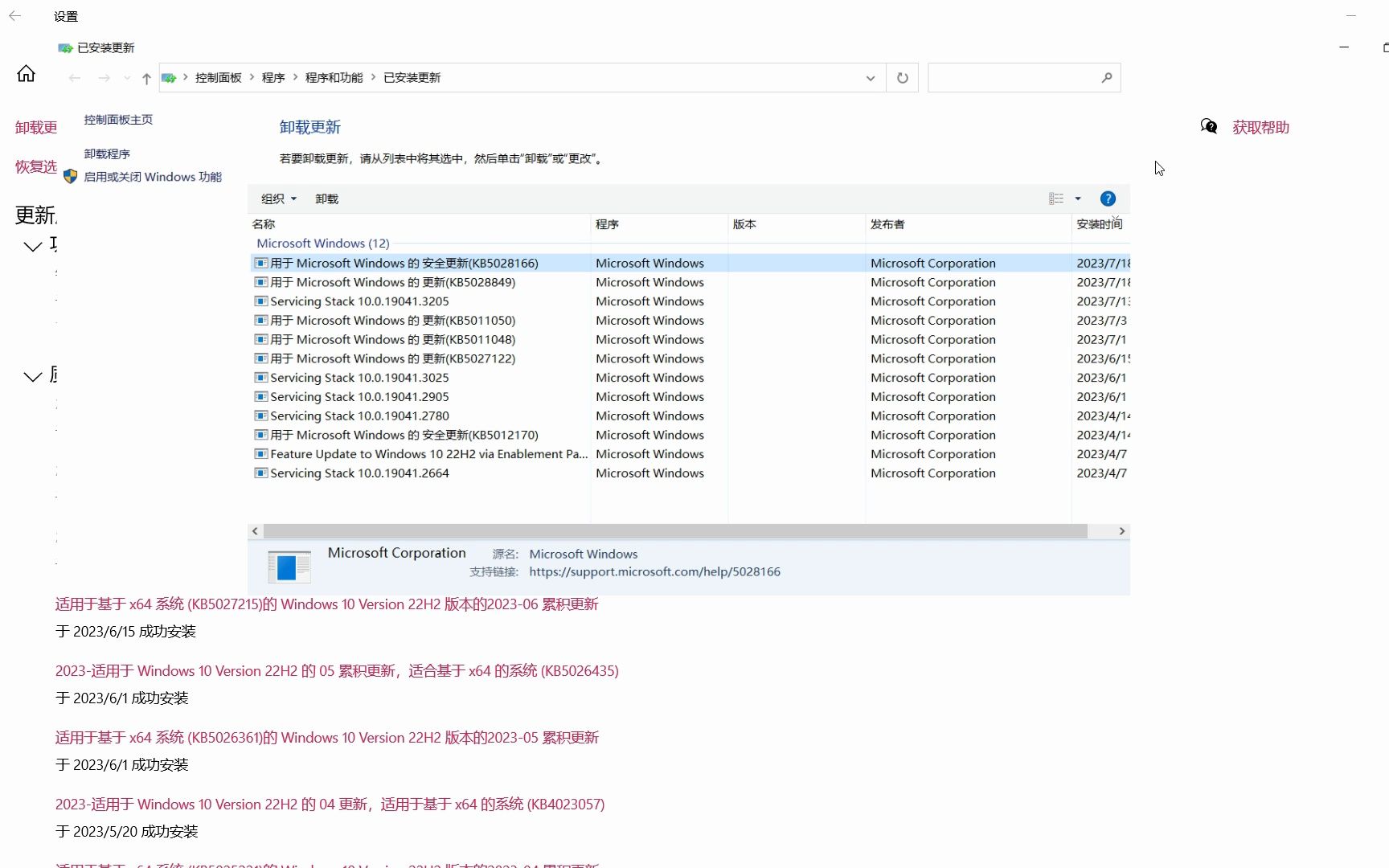
Task: Select the KB5012170 security update row icon
Action: coord(261,435)
